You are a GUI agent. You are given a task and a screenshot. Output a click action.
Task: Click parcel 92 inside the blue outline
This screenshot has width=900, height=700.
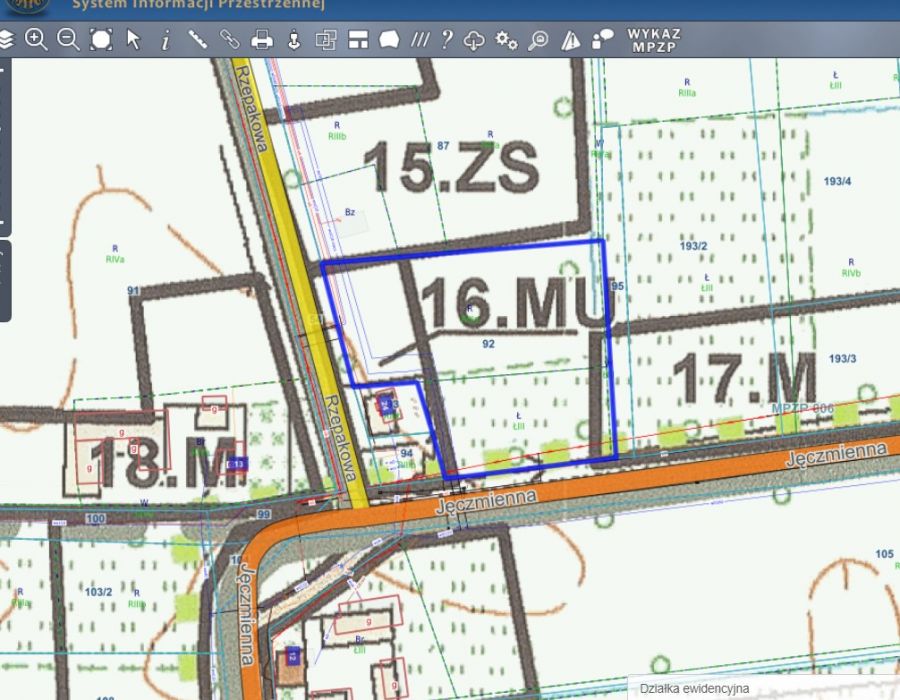(x=489, y=344)
